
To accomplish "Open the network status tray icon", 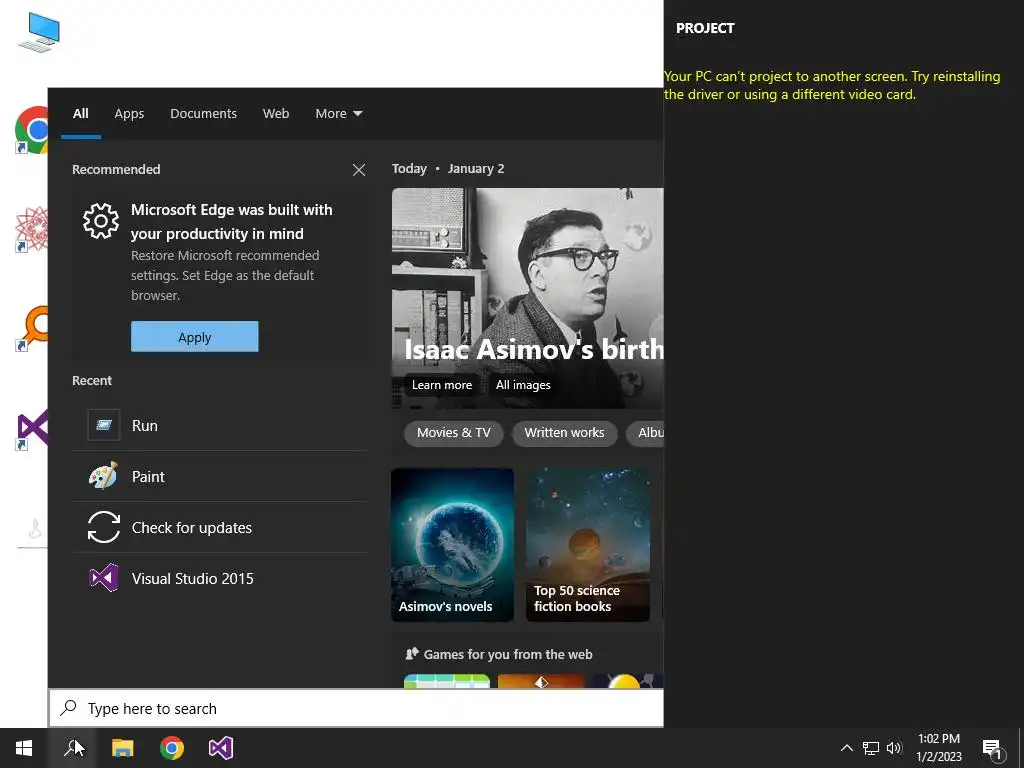I will [x=871, y=748].
